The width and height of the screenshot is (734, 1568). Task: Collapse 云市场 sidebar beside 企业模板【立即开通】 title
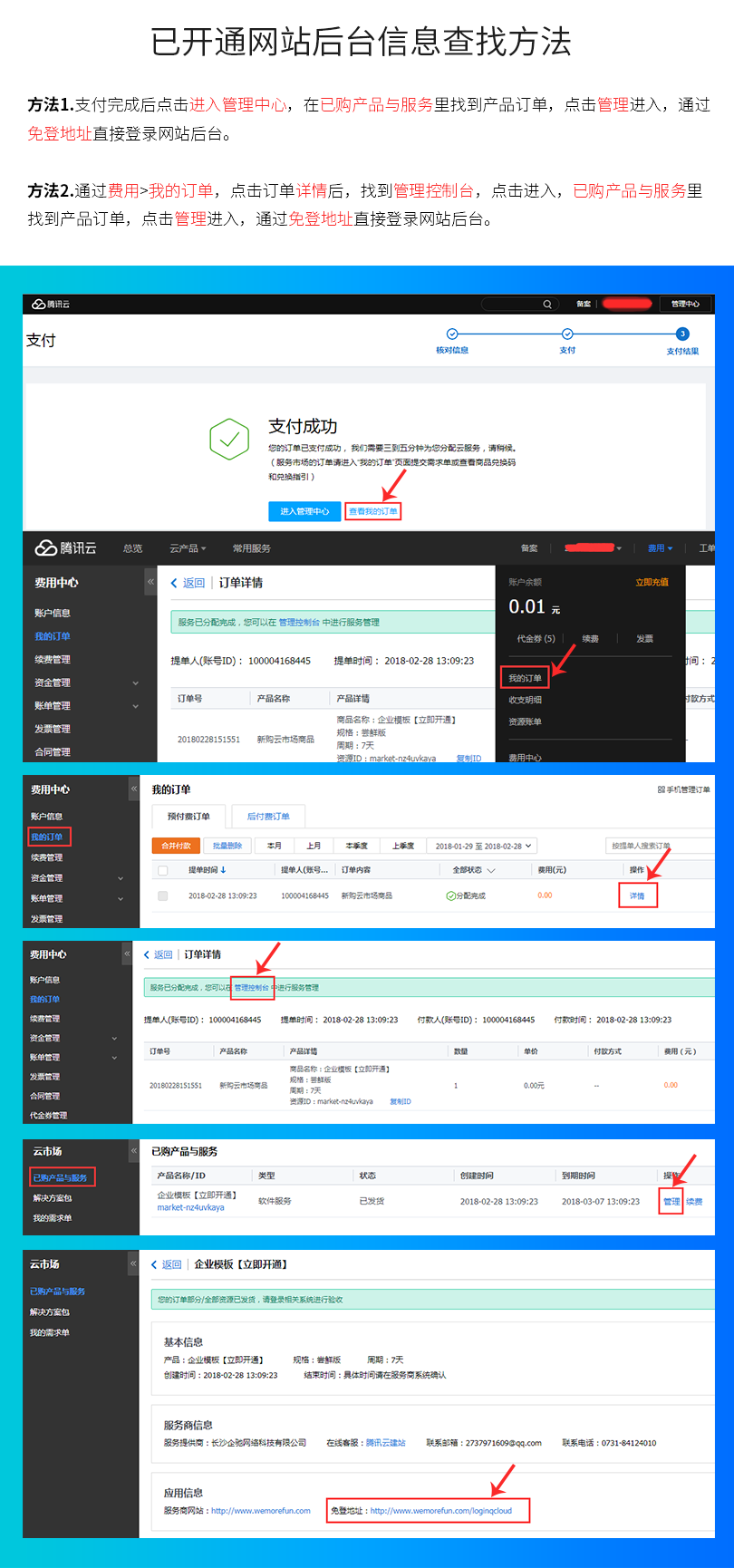(133, 1263)
